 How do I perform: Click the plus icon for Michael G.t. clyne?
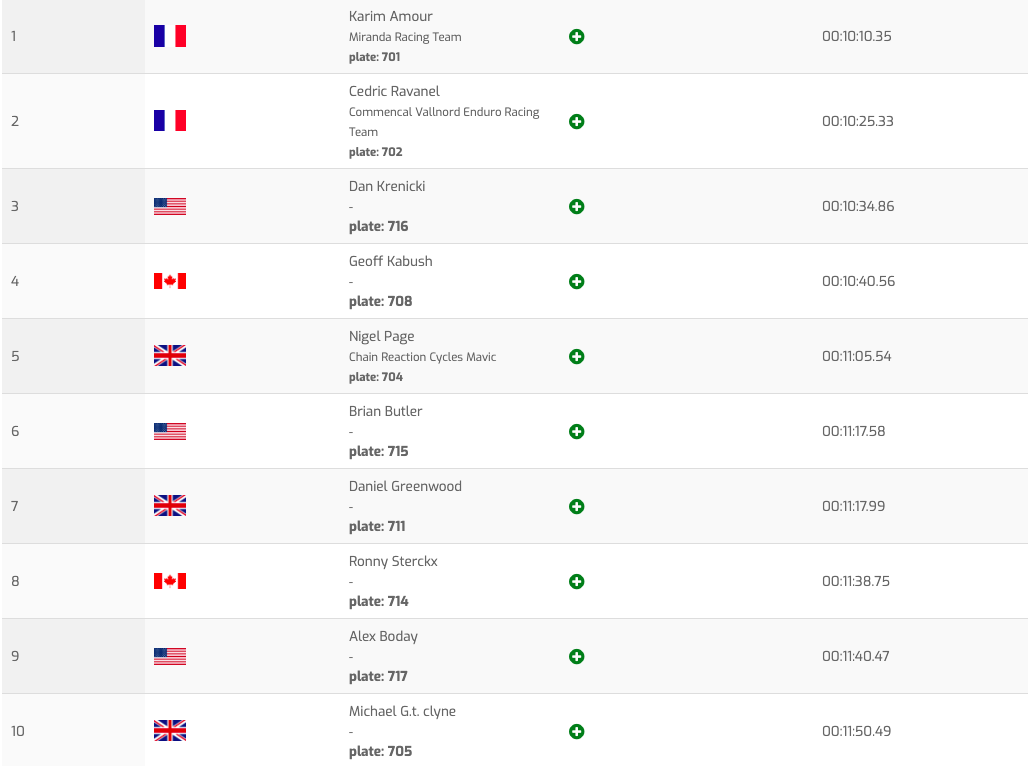(576, 732)
